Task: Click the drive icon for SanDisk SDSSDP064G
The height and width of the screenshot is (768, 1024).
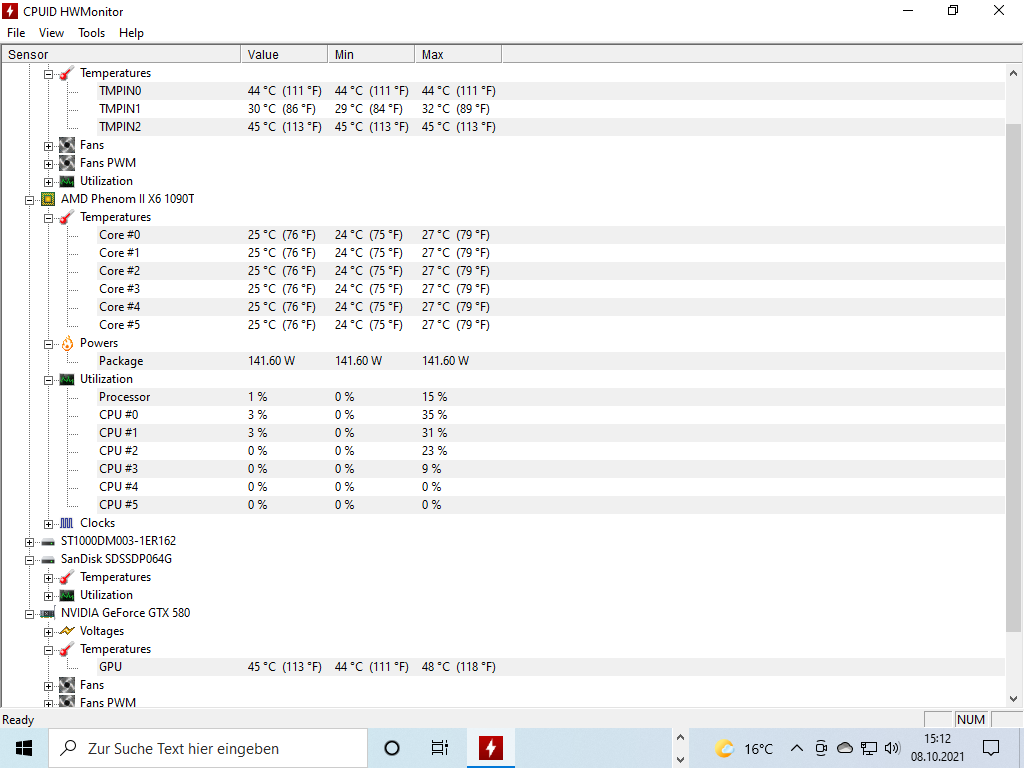Action: (x=48, y=560)
